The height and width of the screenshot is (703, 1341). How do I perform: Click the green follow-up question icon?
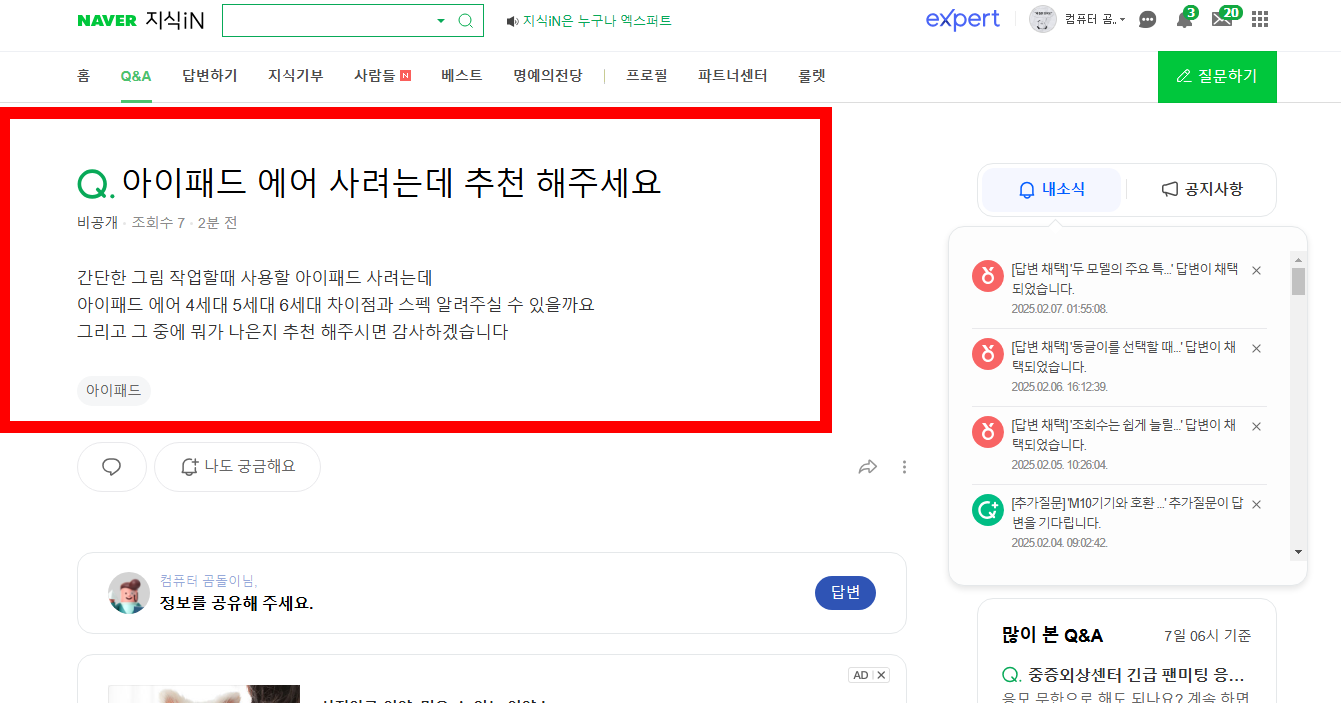[988, 510]
